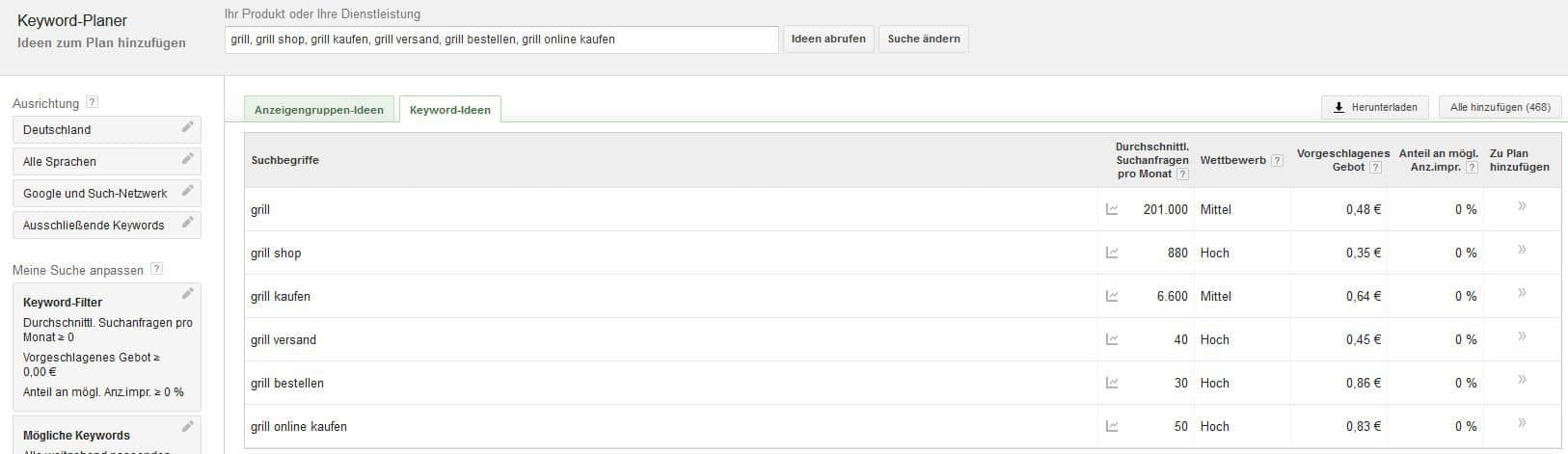1568x454 pixels.
Task: Select the Keyword-Ideen tab
Action: click(450, 110)
